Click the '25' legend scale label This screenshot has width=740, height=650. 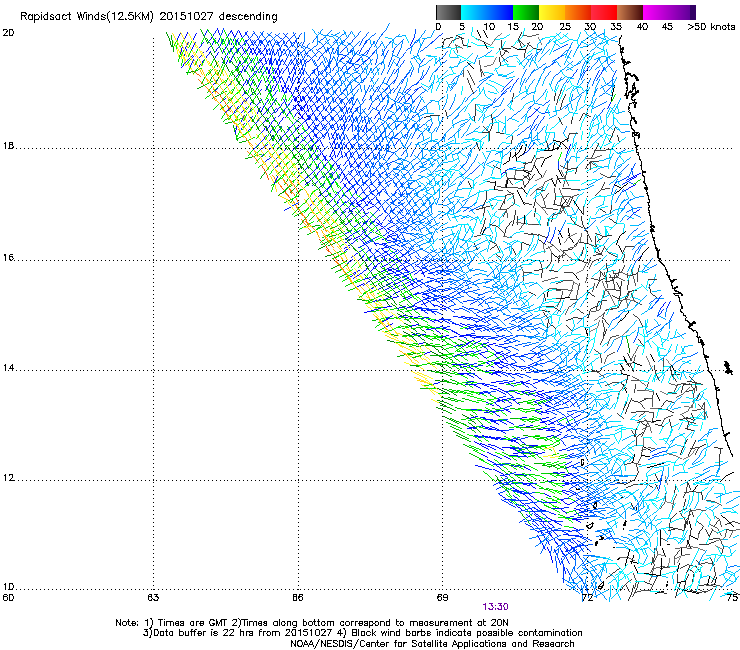(565, 26)
